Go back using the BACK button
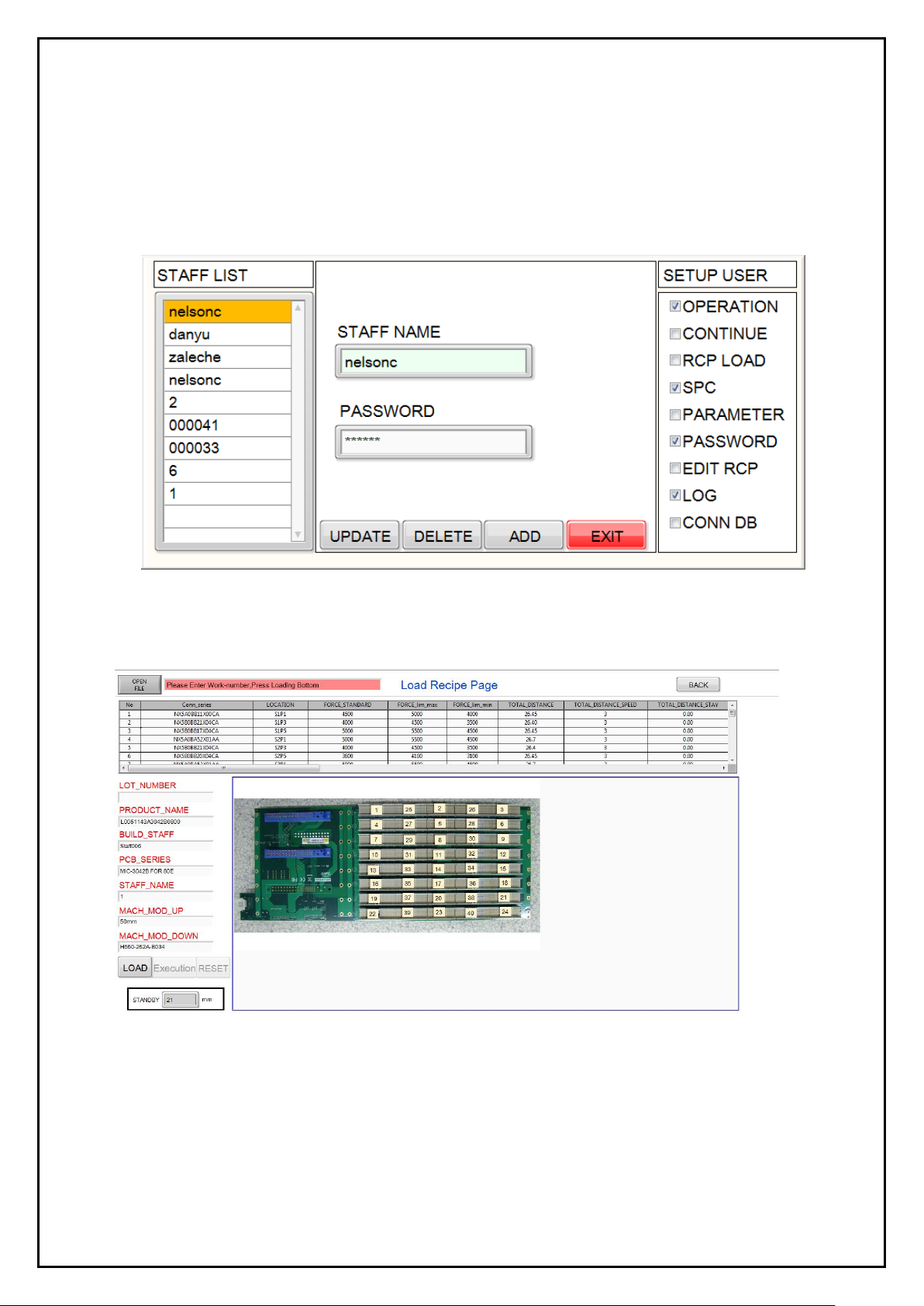This screenshot has width=924, height=1306. (698, 685)
